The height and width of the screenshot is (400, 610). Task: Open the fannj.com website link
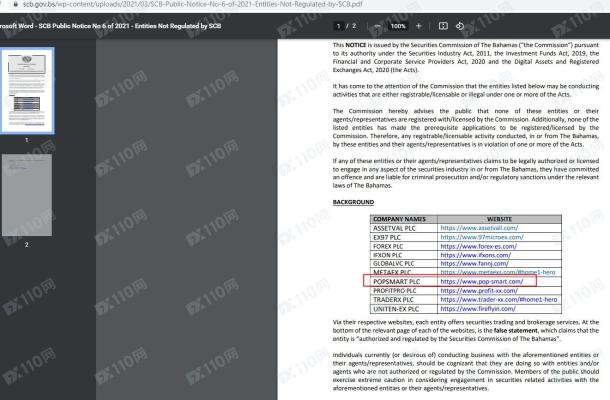pos(474,263)
